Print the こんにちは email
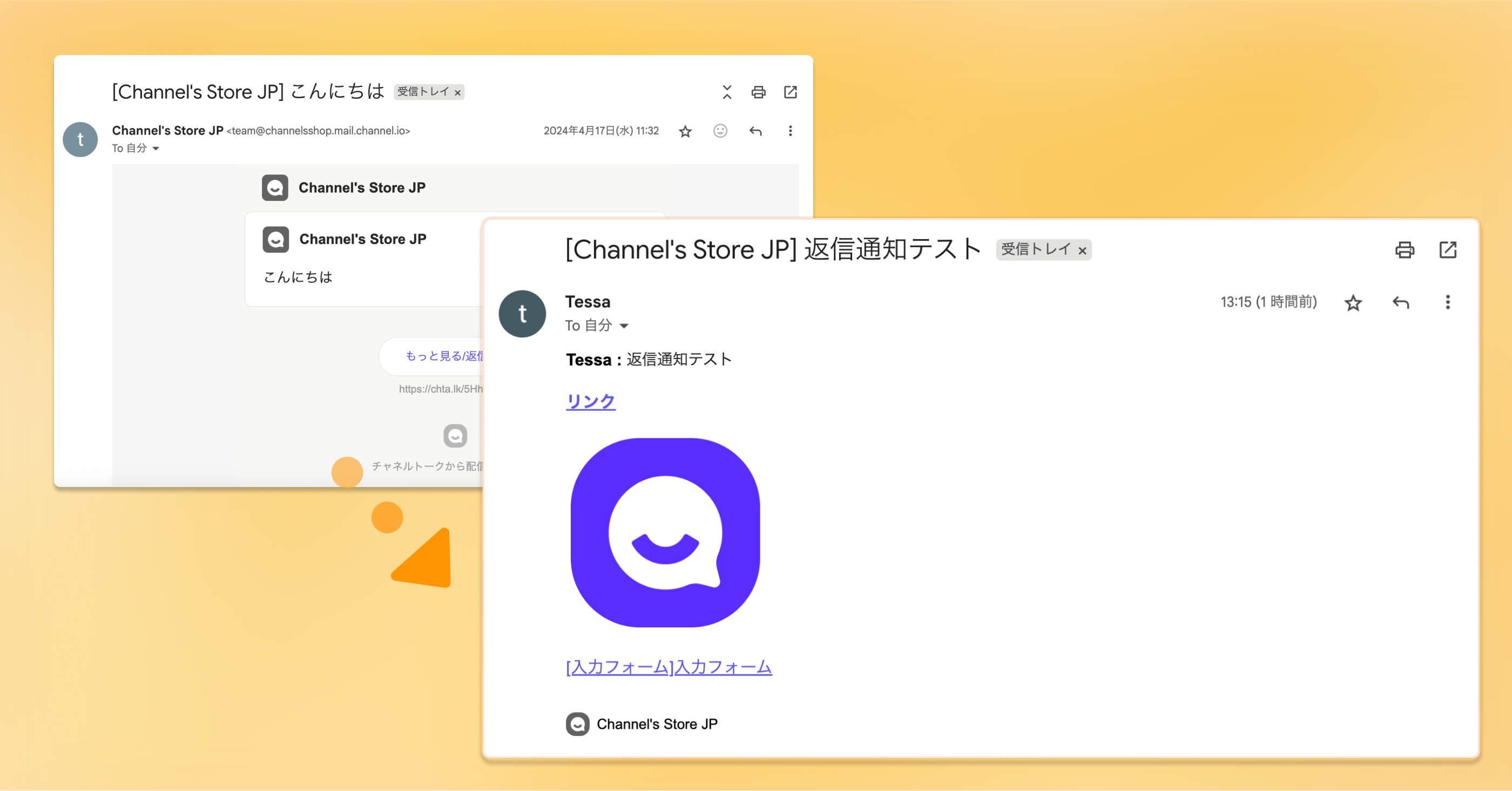 (758, 92)
